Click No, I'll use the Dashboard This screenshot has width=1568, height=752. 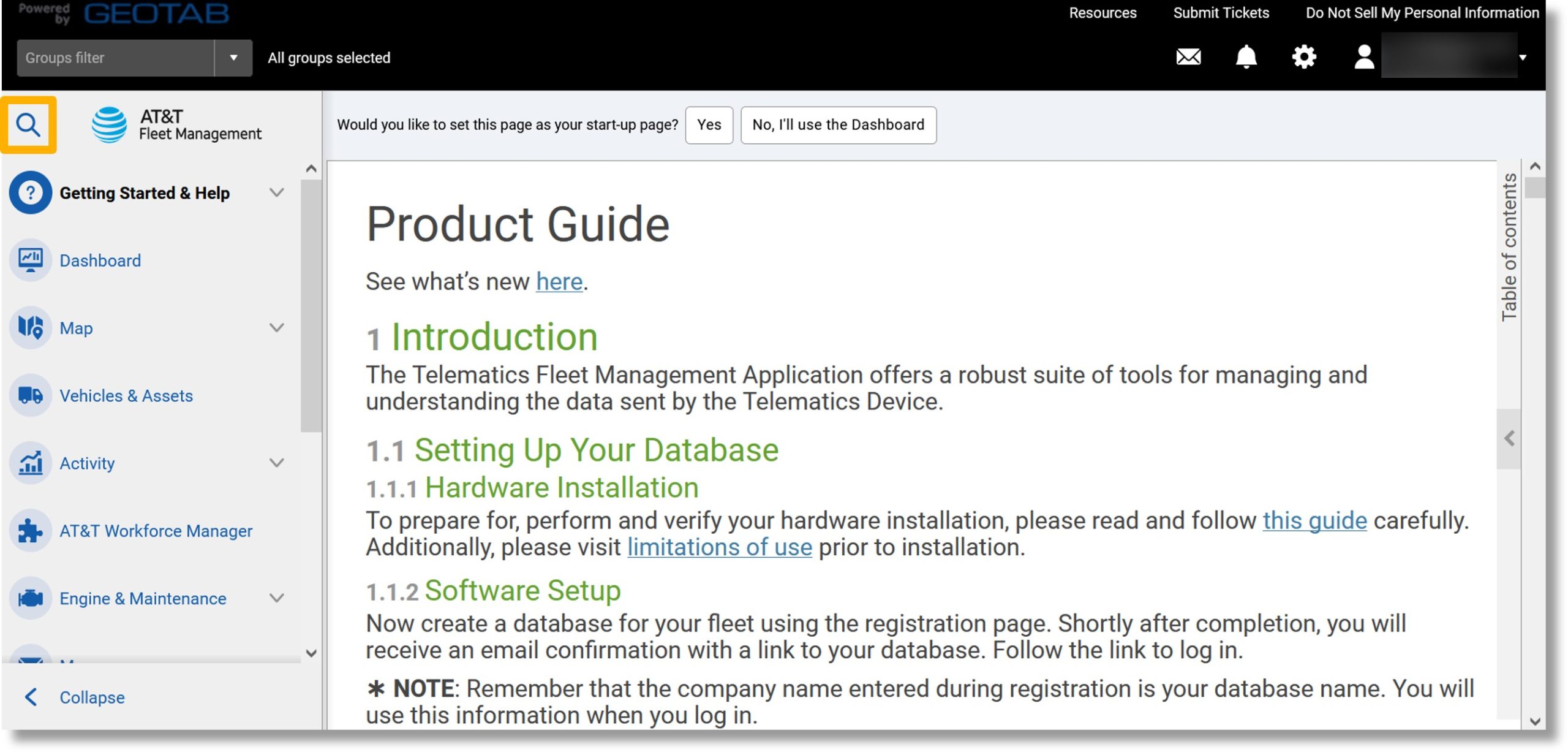(x=838, y=124)
